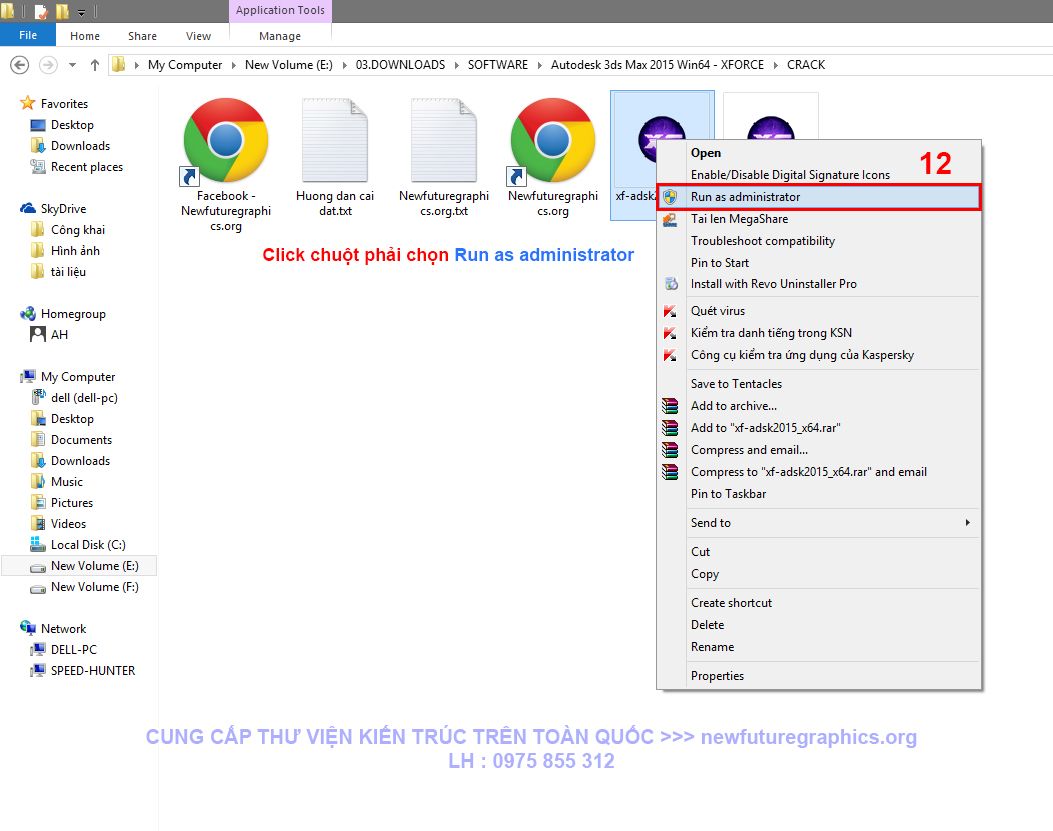Click the Revo Uninstaller icon in menu
The width and height of the screenshot is (1053, 831).
(x=671, y=283)
